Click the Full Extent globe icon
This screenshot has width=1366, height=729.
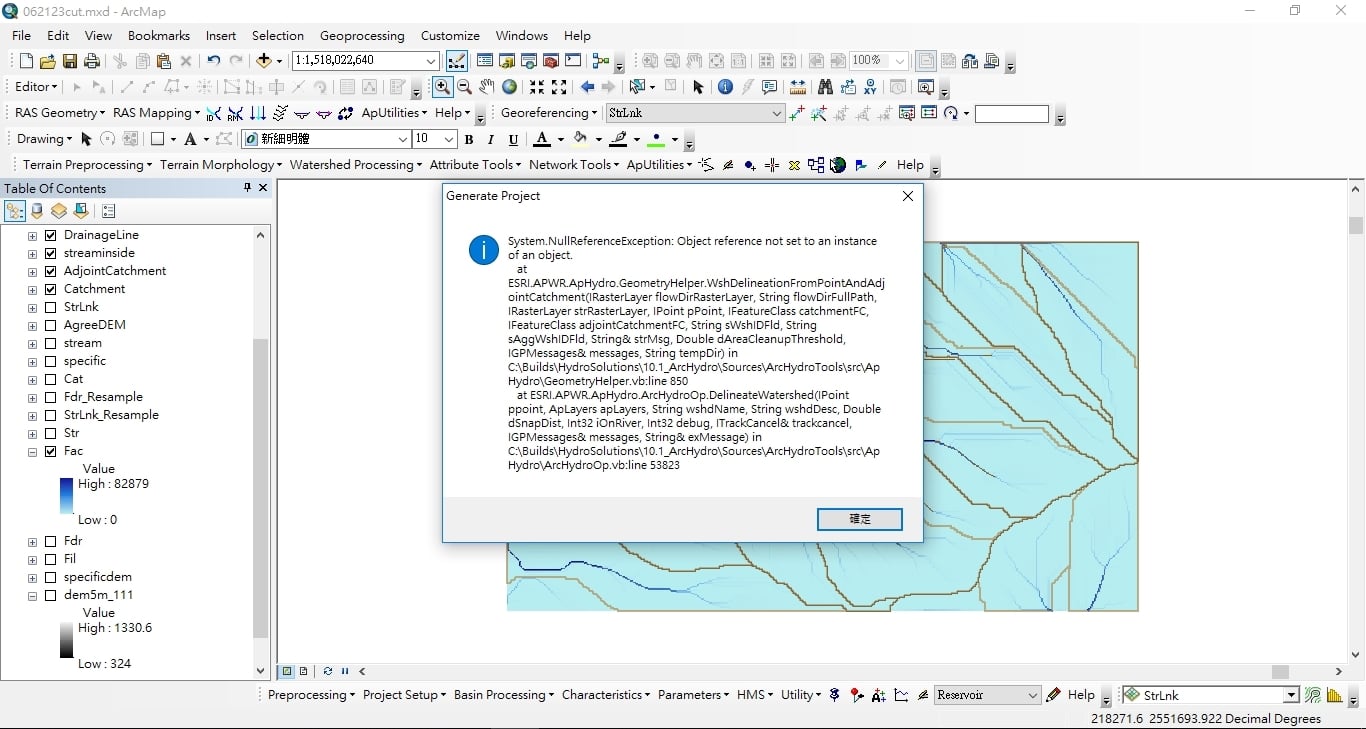(509, 87)
